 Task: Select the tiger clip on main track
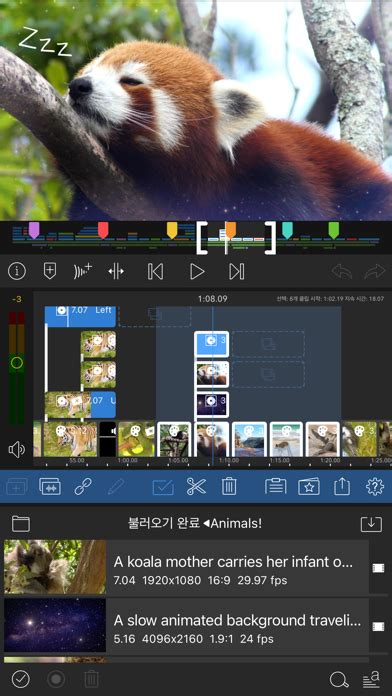pos(70,439)
